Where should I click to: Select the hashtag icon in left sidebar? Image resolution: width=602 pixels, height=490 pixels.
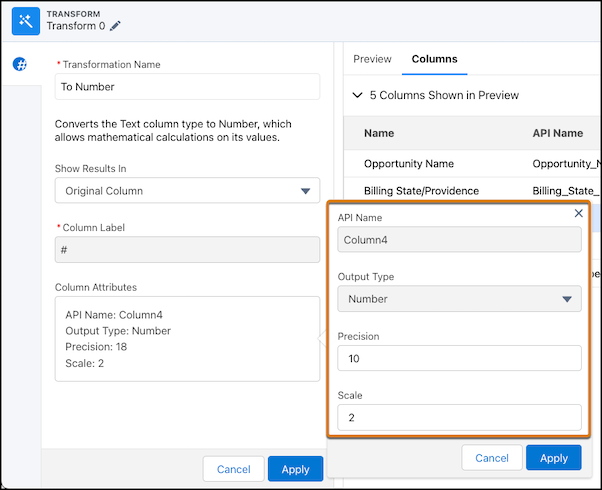[19, 64]
